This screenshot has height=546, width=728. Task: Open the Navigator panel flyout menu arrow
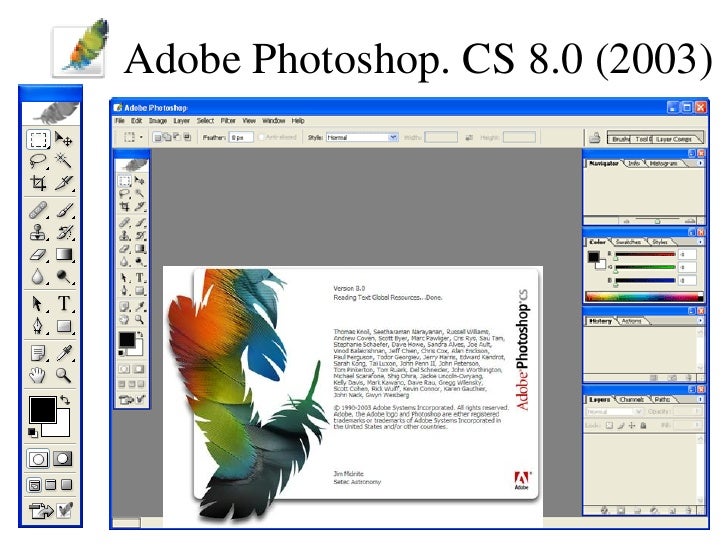click(700, 163)
